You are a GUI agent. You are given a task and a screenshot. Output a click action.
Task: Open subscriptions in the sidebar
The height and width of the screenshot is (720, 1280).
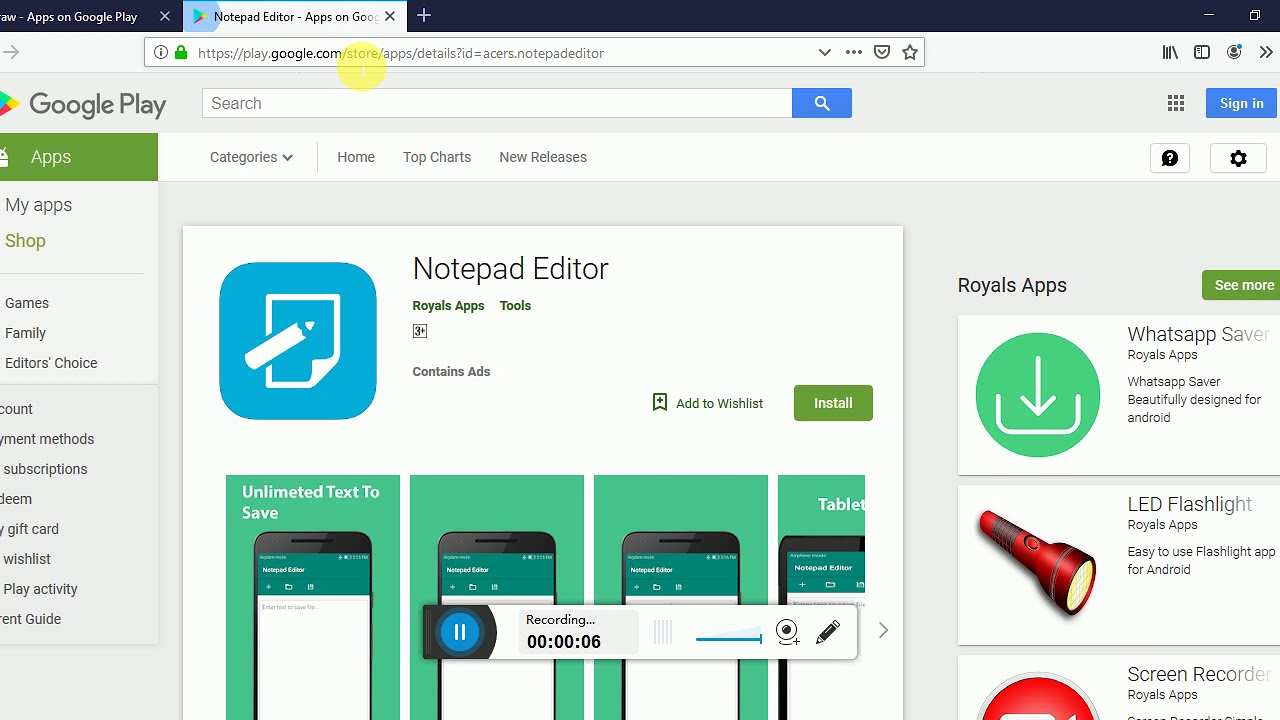(44, 469)
